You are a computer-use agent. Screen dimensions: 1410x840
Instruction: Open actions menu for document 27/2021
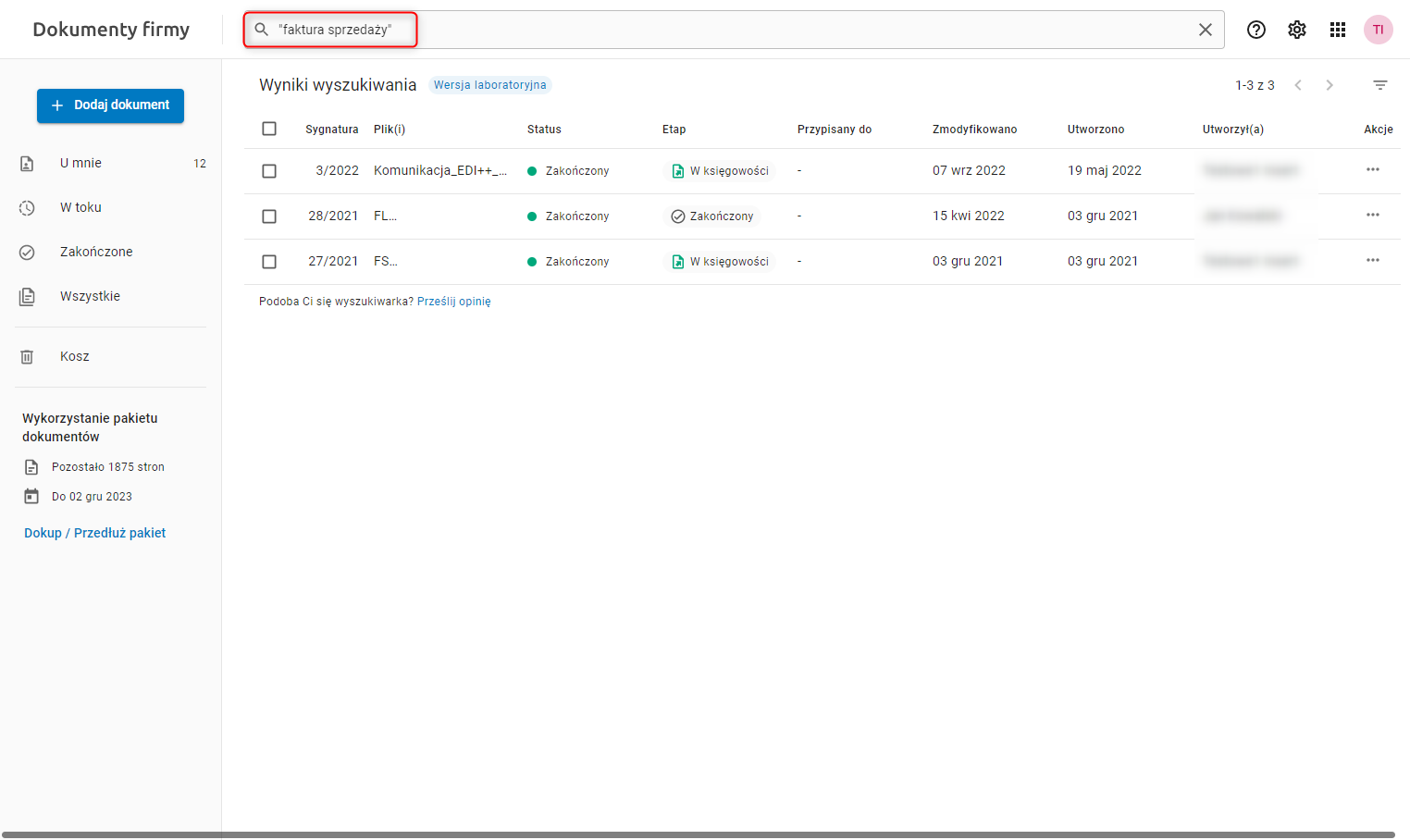click(1373, 260)
